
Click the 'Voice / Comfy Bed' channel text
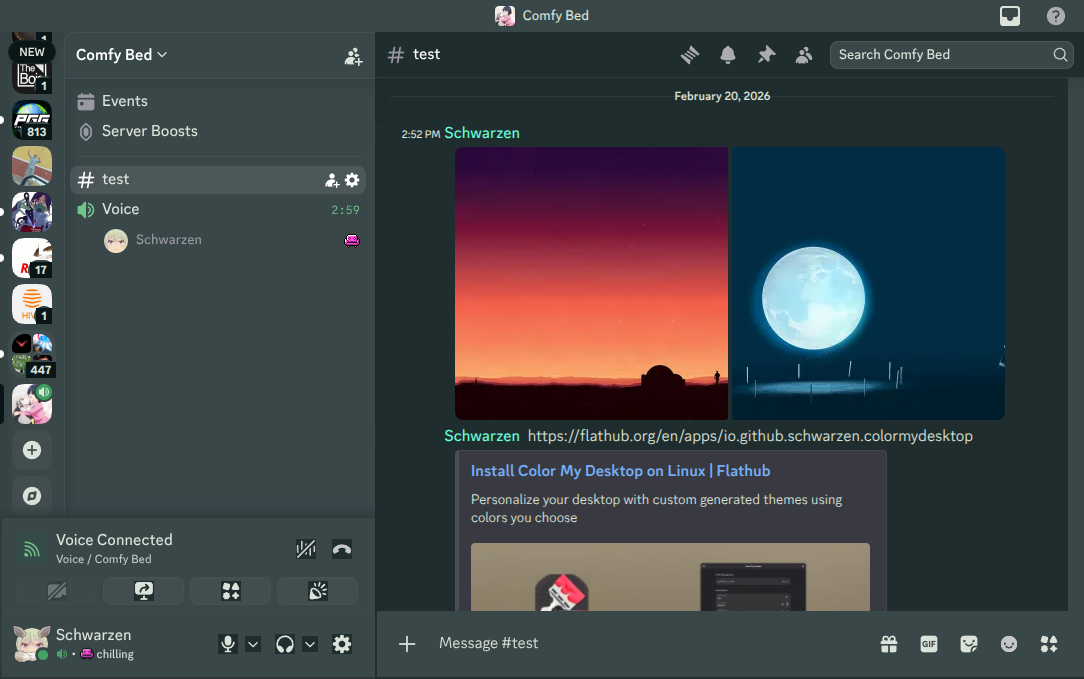(x=104, y=559)
